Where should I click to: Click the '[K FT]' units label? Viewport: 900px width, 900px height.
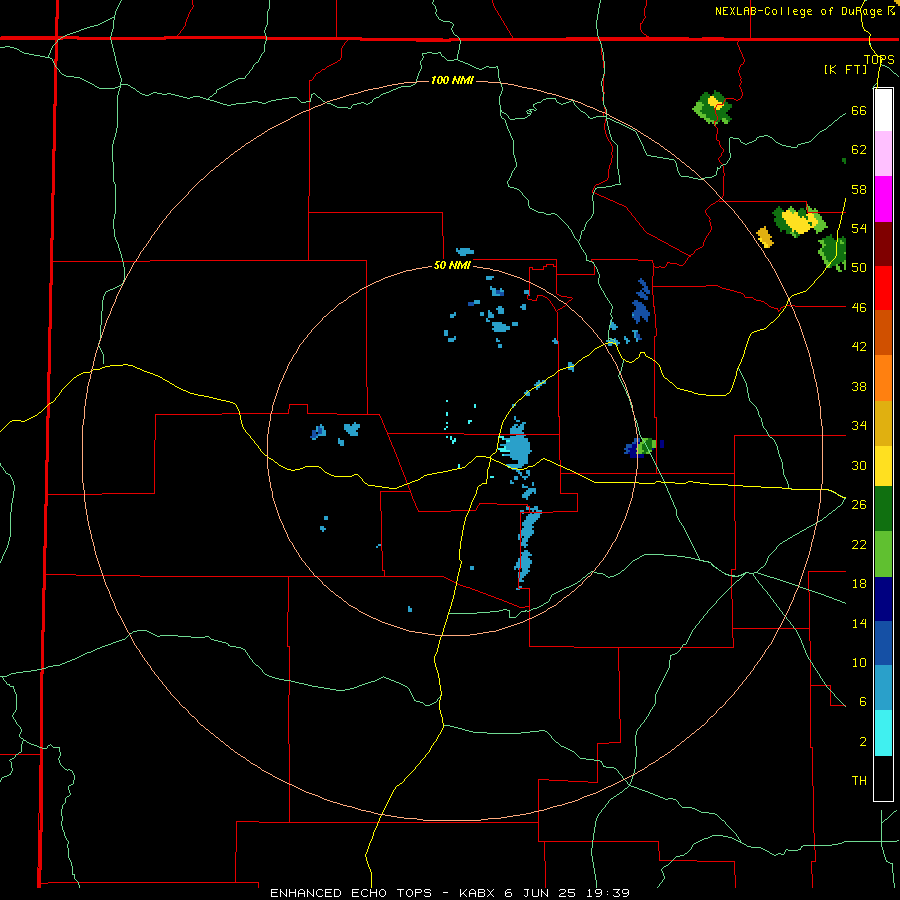pos(845,69)
